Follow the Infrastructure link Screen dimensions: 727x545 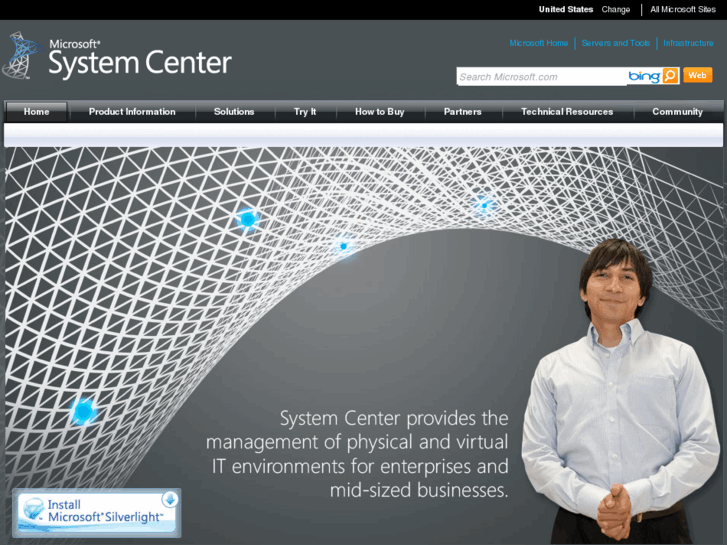(x=688, y=43)
